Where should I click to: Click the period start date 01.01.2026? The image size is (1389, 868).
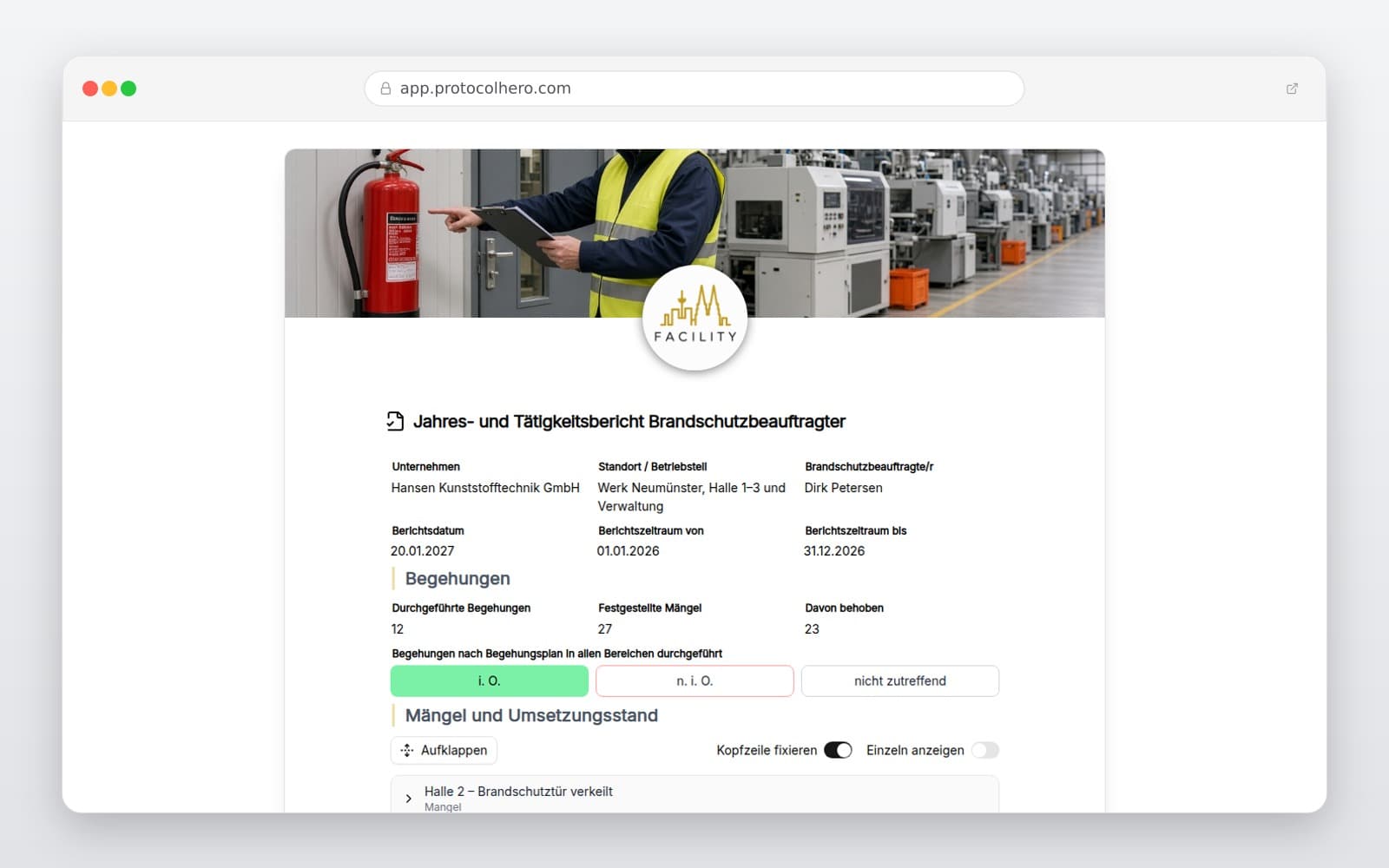629,551
